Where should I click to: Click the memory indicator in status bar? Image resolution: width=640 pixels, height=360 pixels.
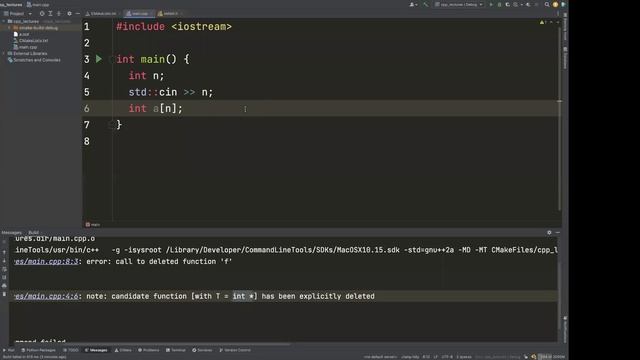pos(551,357)
